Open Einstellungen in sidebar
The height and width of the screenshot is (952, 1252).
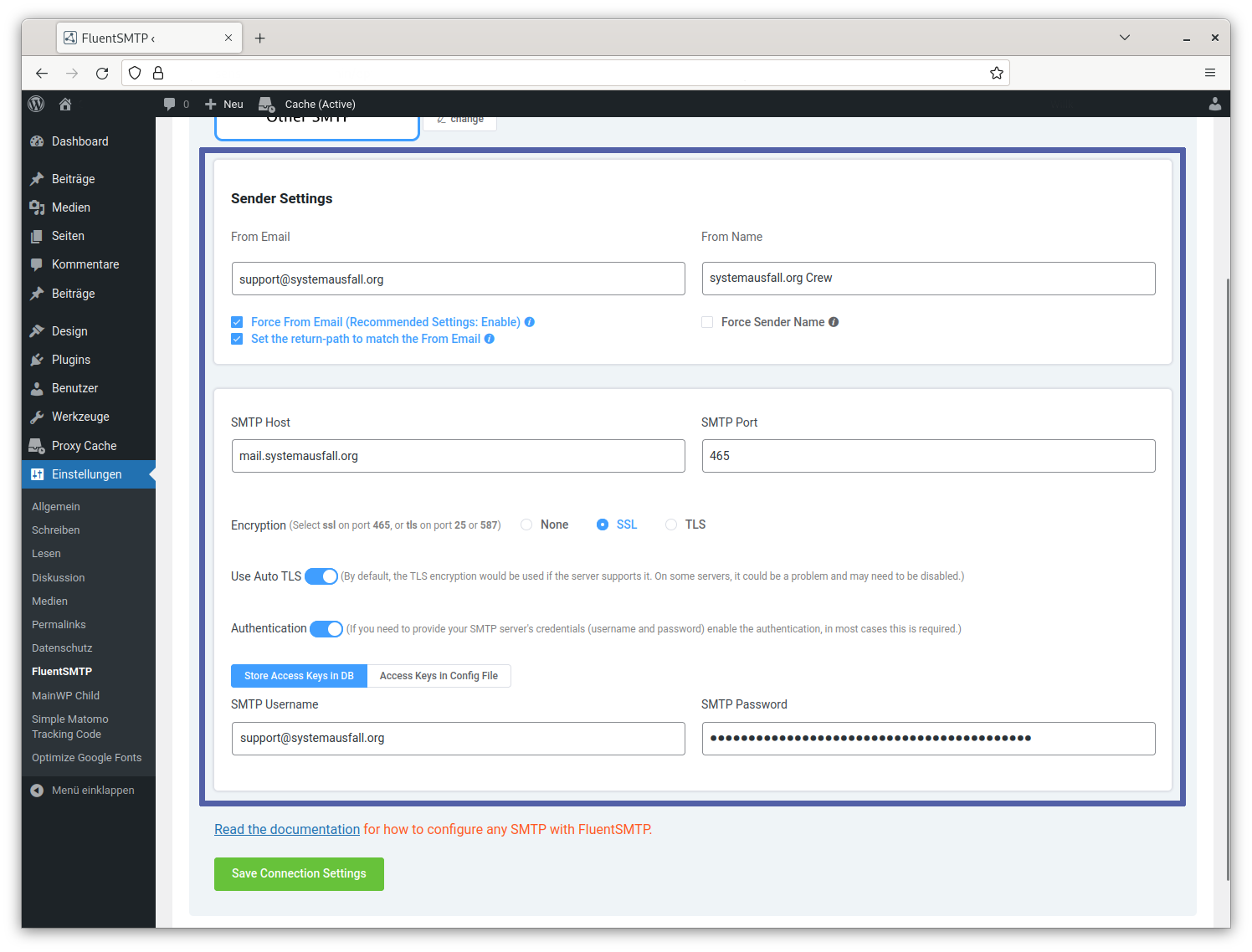89,474
